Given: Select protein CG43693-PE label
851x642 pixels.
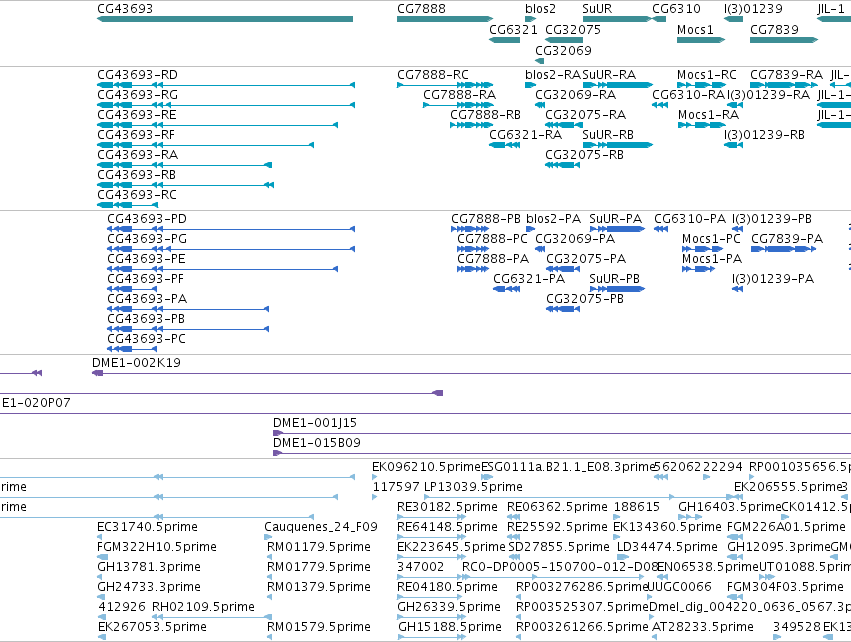Looking at the screenshot, I should point(147,259).
